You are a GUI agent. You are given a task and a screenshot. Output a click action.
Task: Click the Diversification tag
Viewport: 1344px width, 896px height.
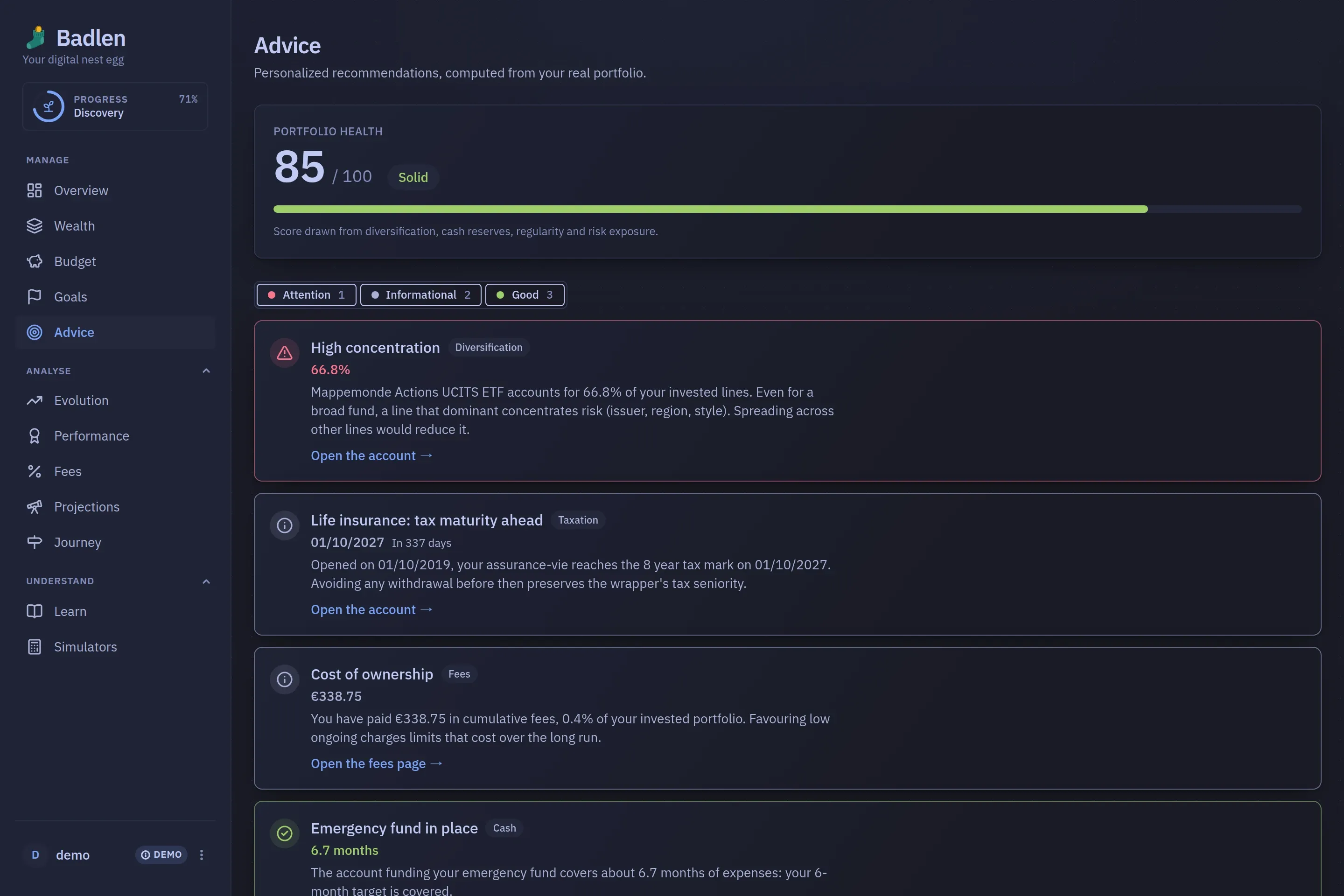pos(489,347)
